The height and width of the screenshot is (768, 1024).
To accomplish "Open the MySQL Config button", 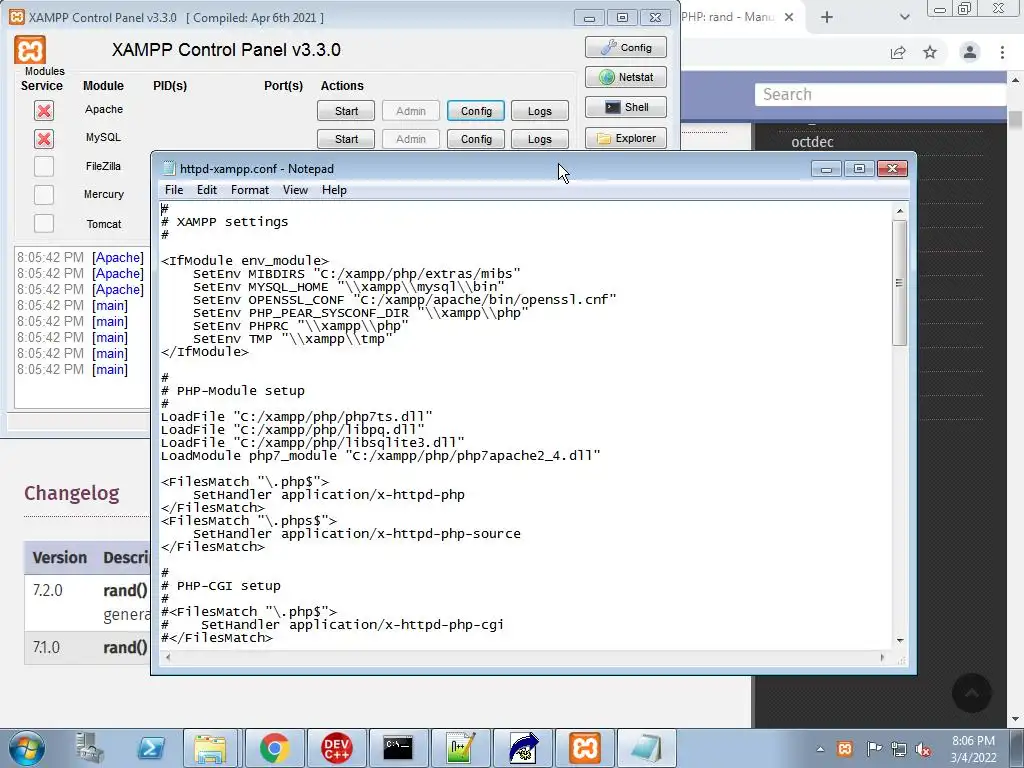I will click(x=476, y=139).
